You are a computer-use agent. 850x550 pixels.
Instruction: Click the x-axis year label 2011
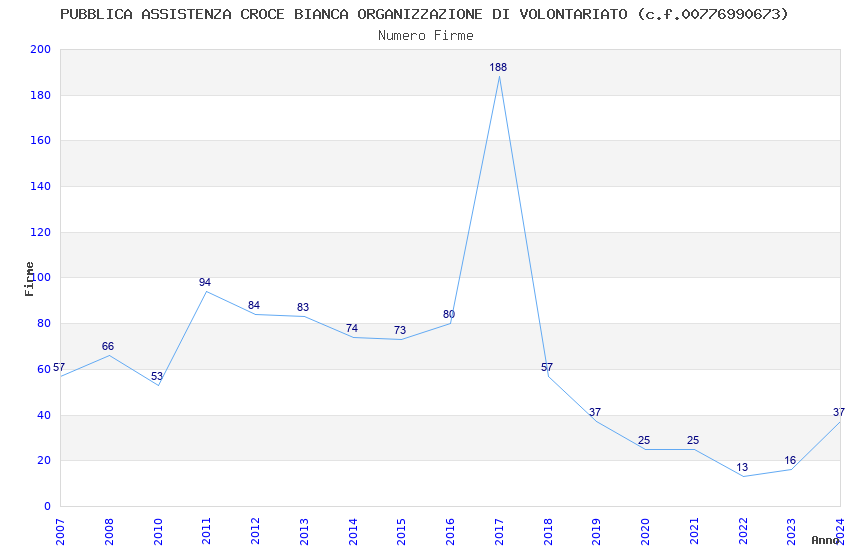pos(207,531)
